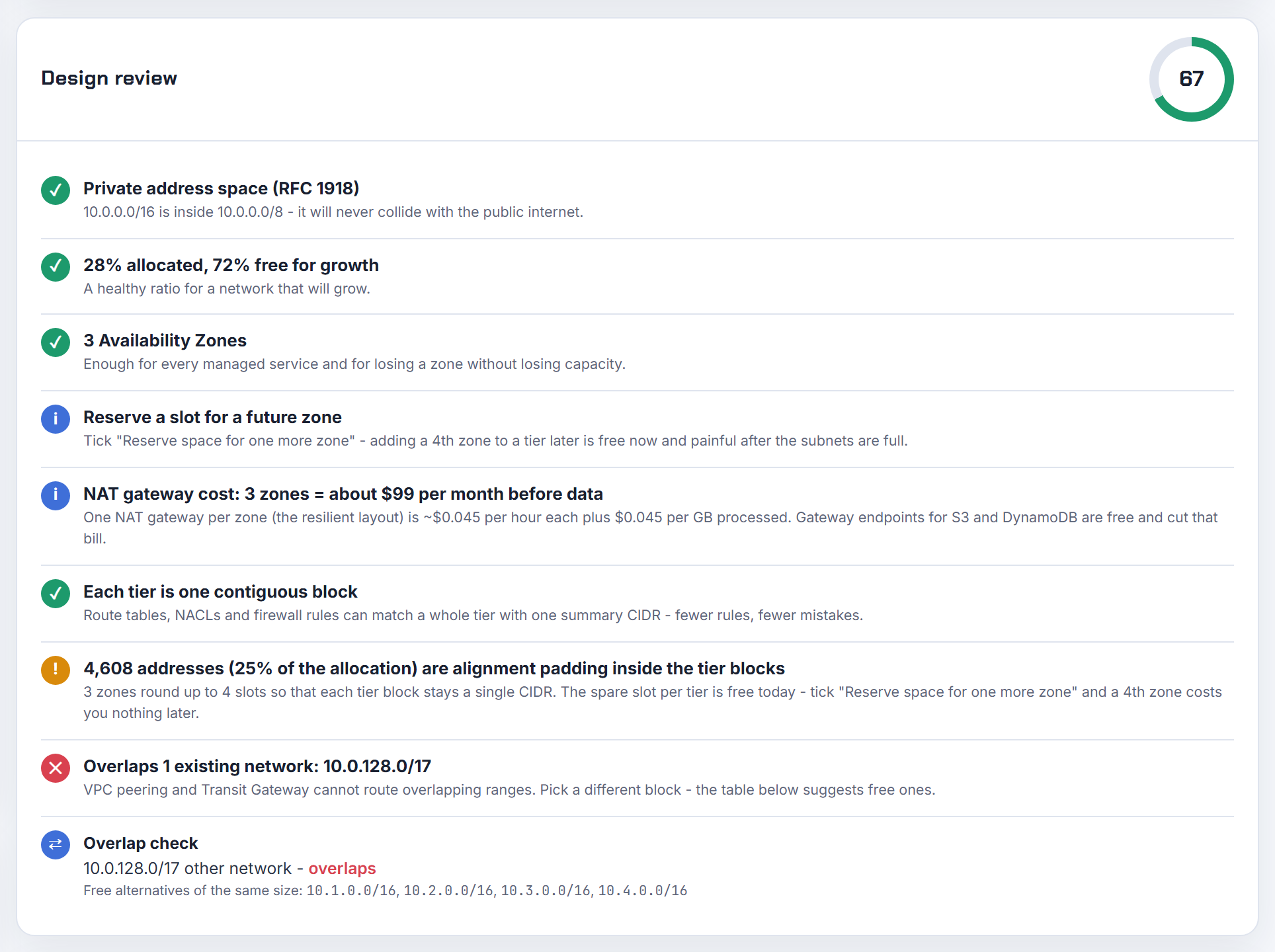This screenshot has width=1275, height=952.
Task: Click the NAT gateway cost heading
Action: click(343, 494)
